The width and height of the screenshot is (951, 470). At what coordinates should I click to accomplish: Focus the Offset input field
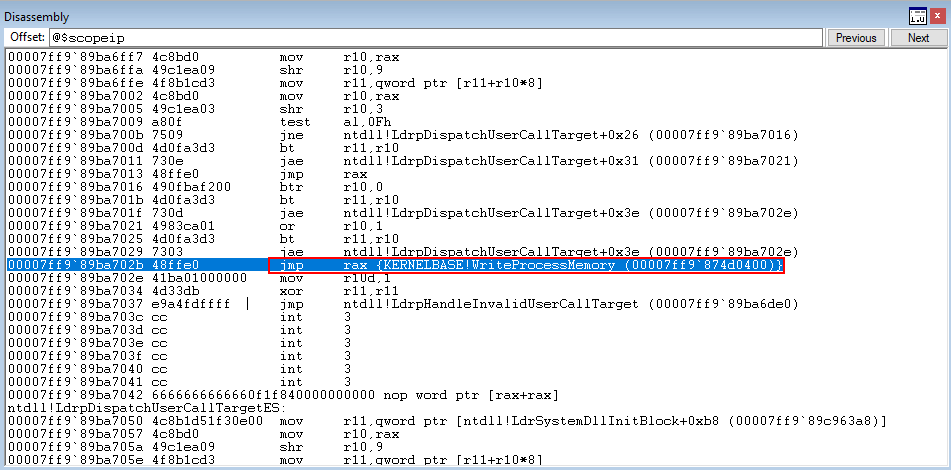pyautogui.click(x=434, y=38)
